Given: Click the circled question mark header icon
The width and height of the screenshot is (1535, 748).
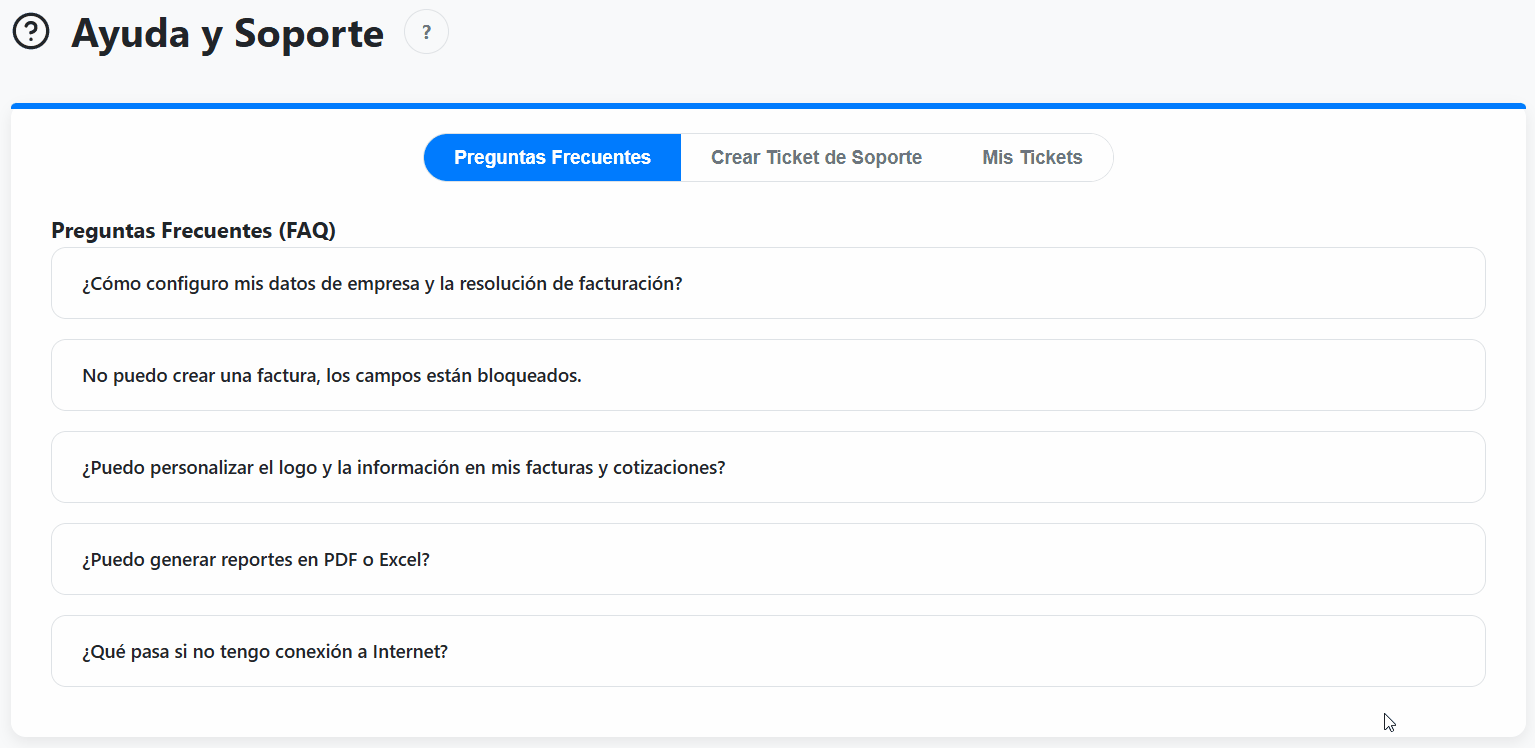Looking at the screenshot, I should (x=33, y=30).
